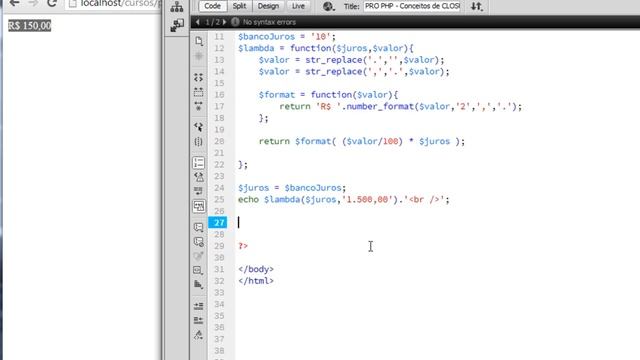
Task: Click the $bancoJuros assignment on line 11
Action: [x=287, y=37]
